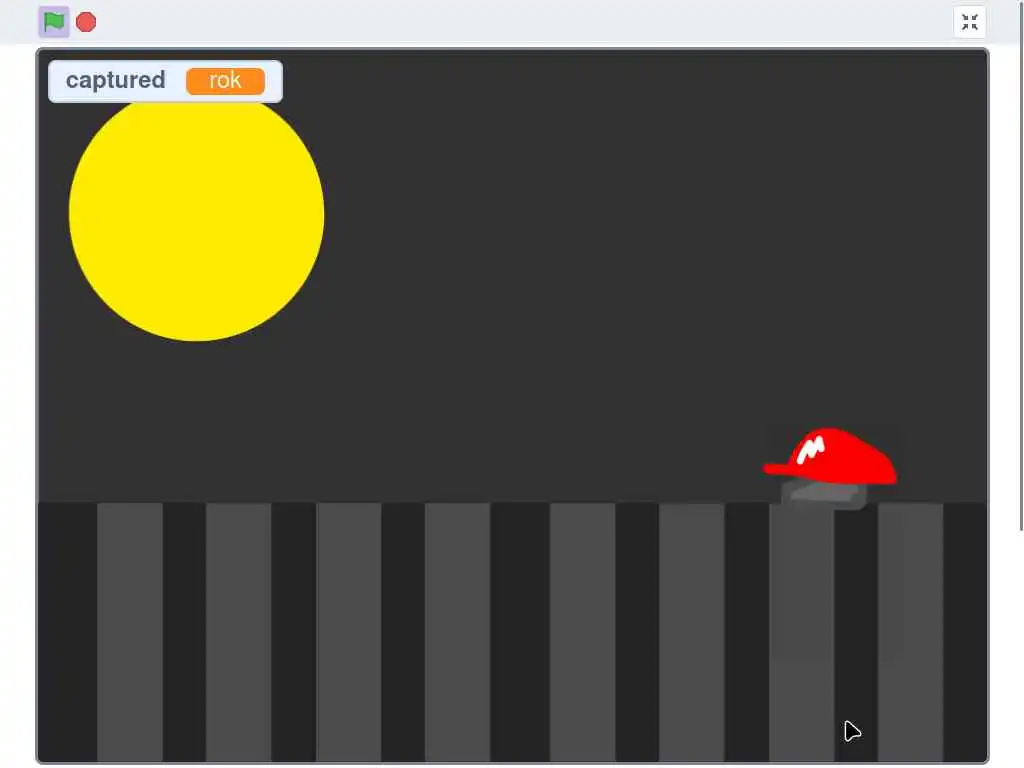Screen dimensions: 1024x768
Task: Click the gray rock under the cap
Action: coord(824,495)
